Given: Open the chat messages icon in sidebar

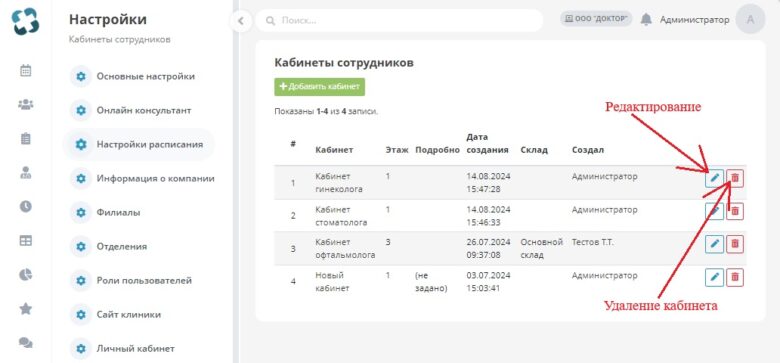Looking at the screenshot, I should point(25,343).
